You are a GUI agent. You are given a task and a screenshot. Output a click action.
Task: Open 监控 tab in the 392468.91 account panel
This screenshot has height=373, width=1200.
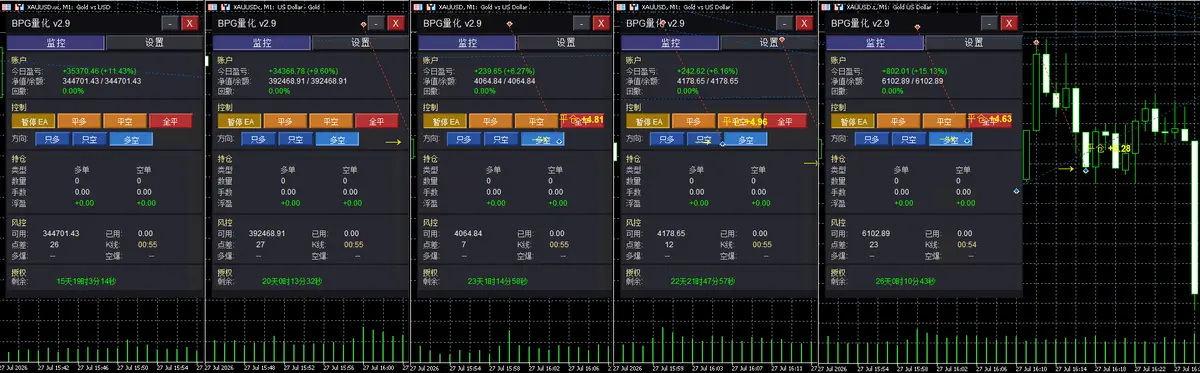tap(261, 43)
